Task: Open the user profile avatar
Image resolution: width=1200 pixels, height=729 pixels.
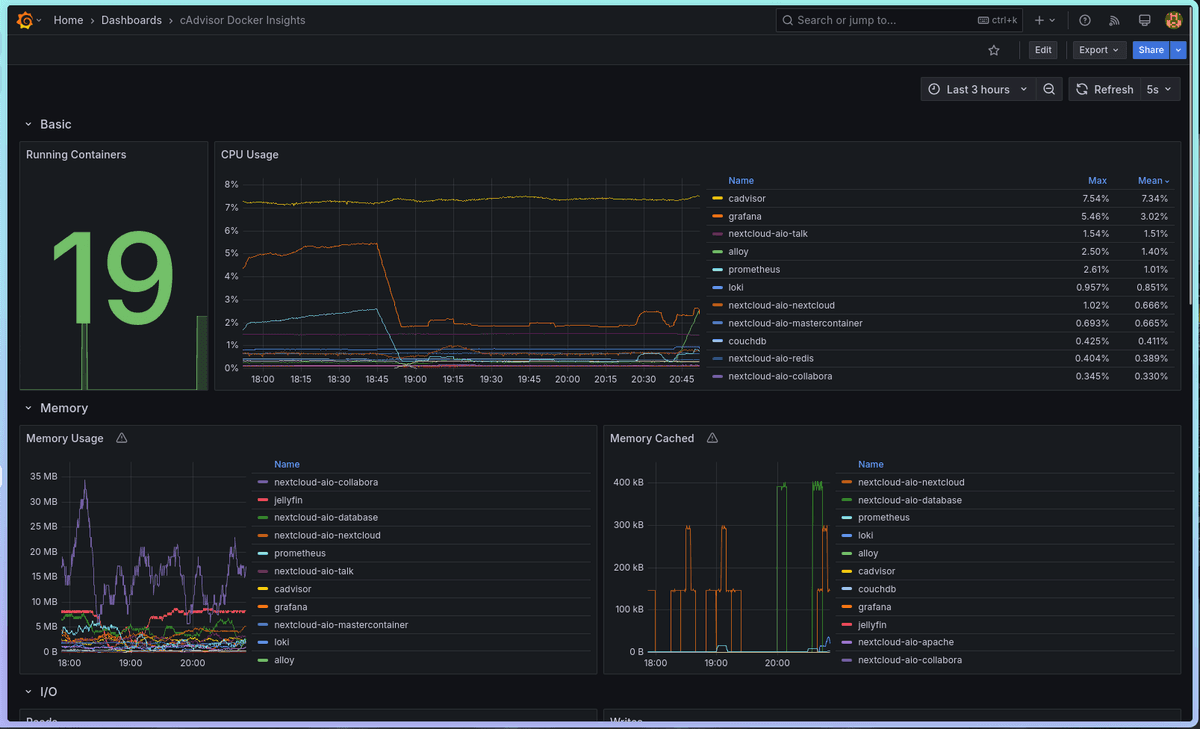Action: pos(1174,20)
